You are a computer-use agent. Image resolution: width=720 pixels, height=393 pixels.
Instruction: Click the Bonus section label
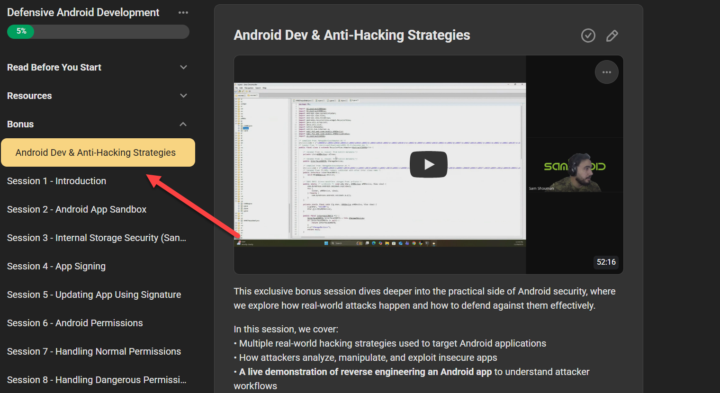coord(20,124)
